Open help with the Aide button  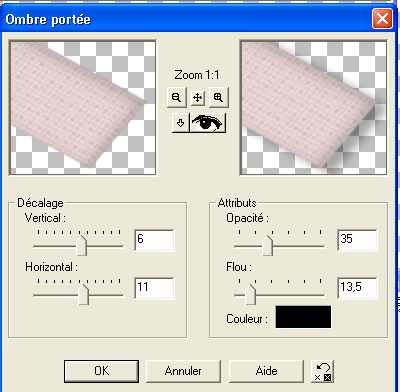[x=266, y=371]
